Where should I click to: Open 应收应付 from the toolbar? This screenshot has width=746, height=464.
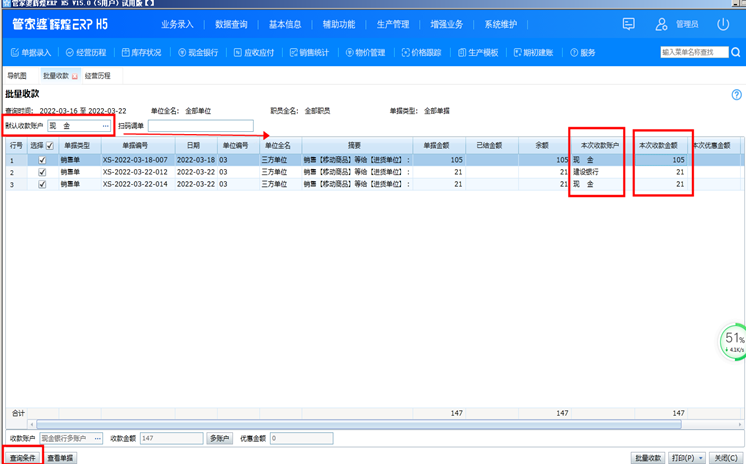255,52
